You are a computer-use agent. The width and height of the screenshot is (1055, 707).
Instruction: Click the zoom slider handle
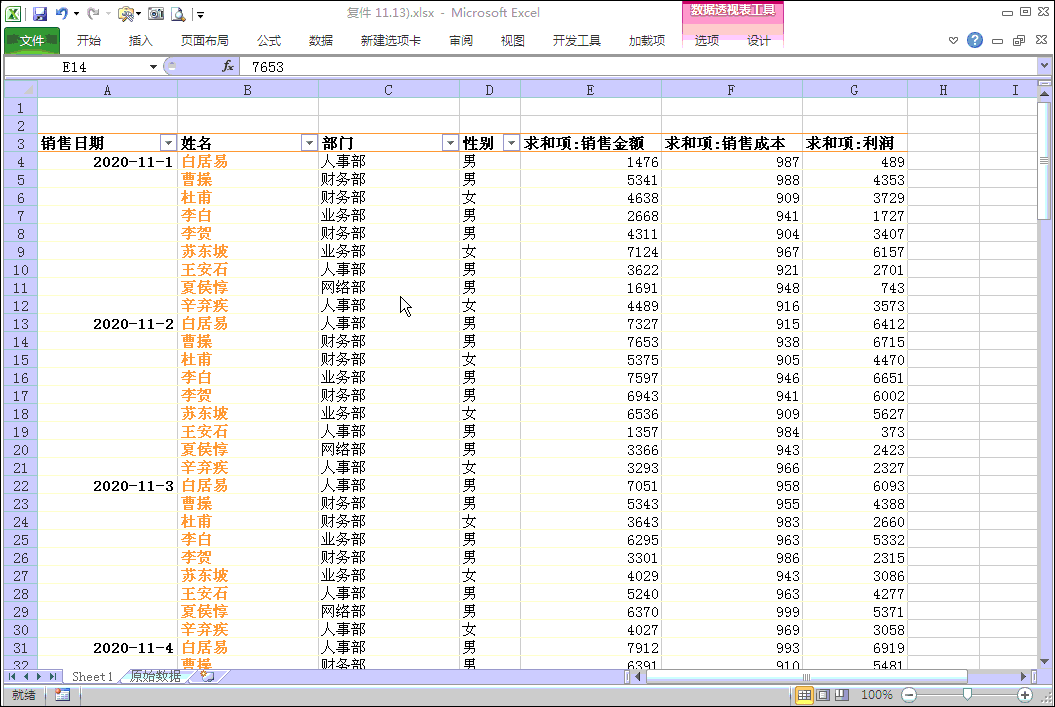967,694
